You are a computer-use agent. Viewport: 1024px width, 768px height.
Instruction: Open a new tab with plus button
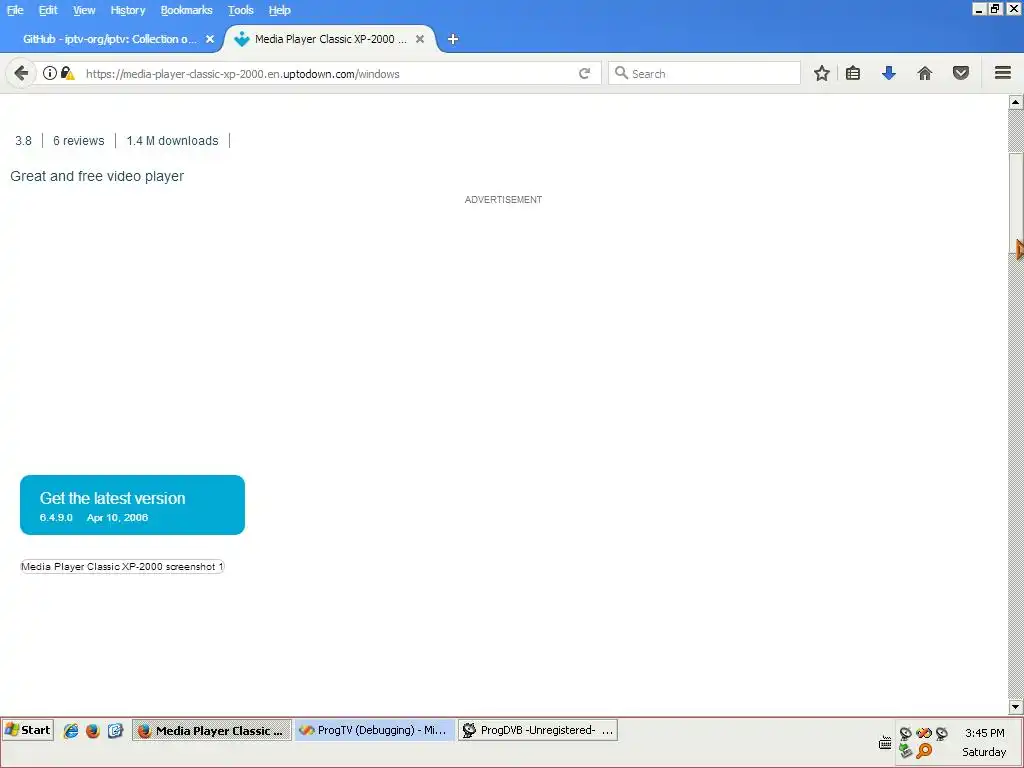tap(453, 39)
